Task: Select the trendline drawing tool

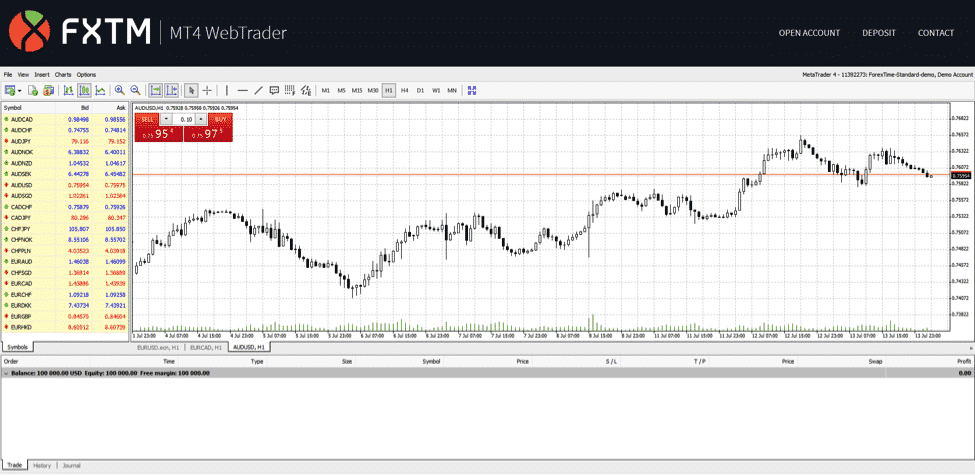Action: coord(259,90)
